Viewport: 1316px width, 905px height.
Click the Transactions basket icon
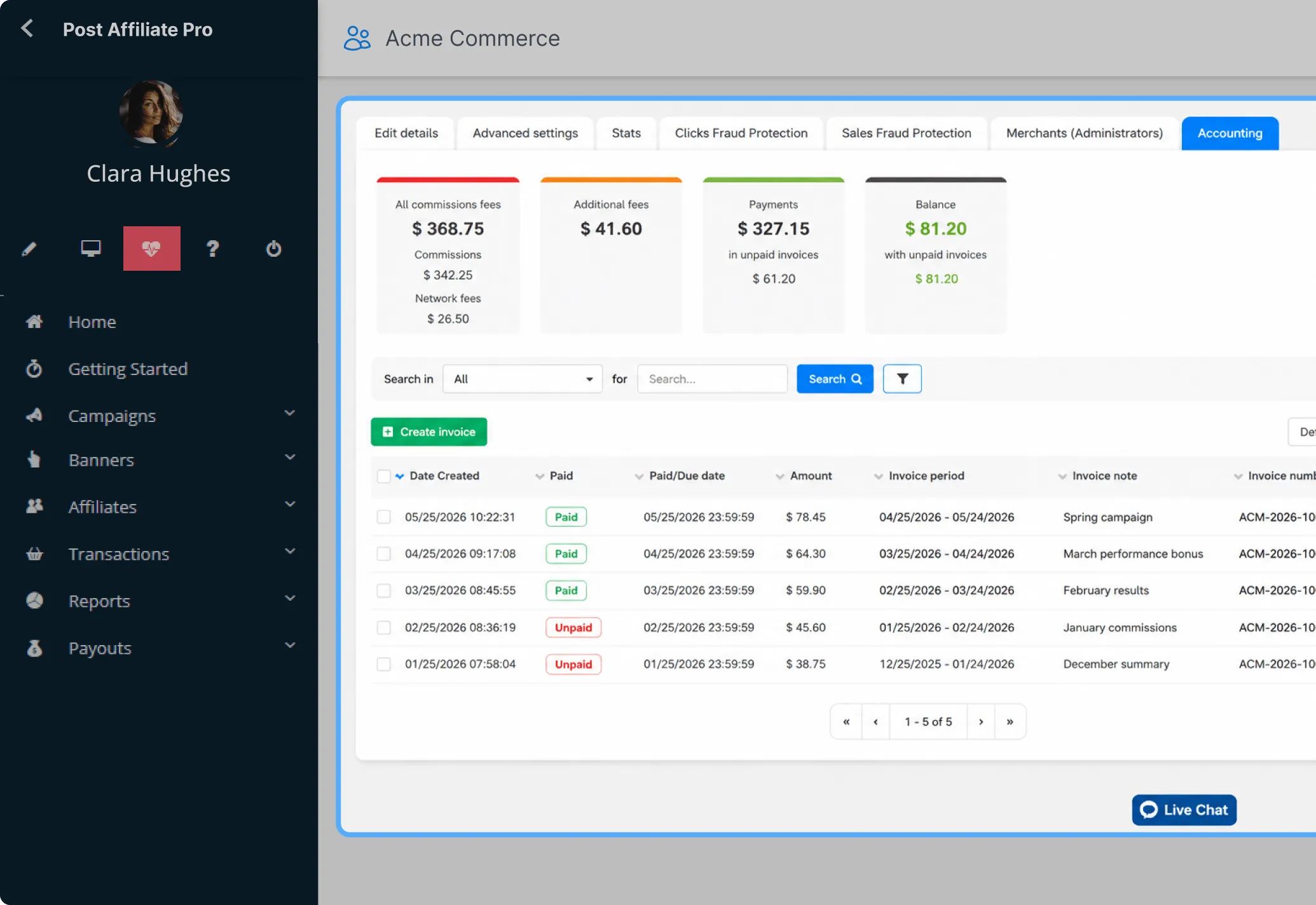point(34,554)
